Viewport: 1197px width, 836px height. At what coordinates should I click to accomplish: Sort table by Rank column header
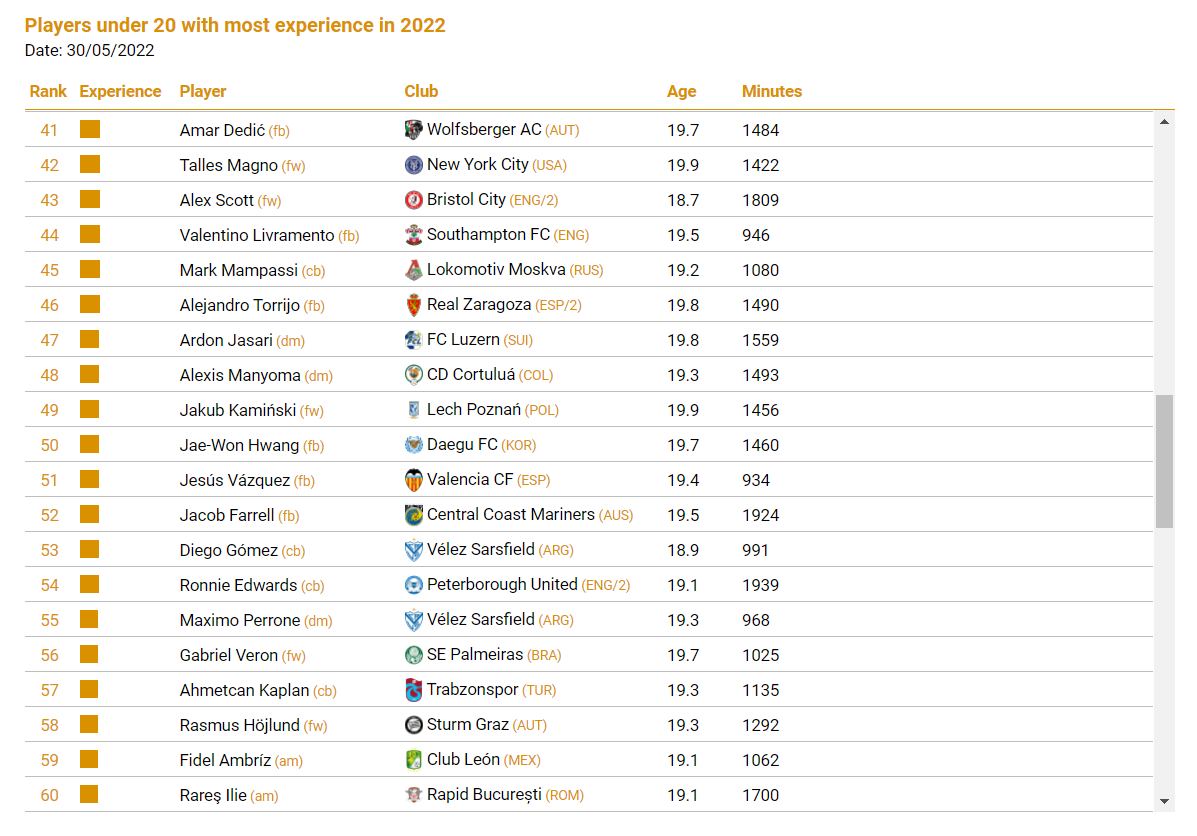48,92
